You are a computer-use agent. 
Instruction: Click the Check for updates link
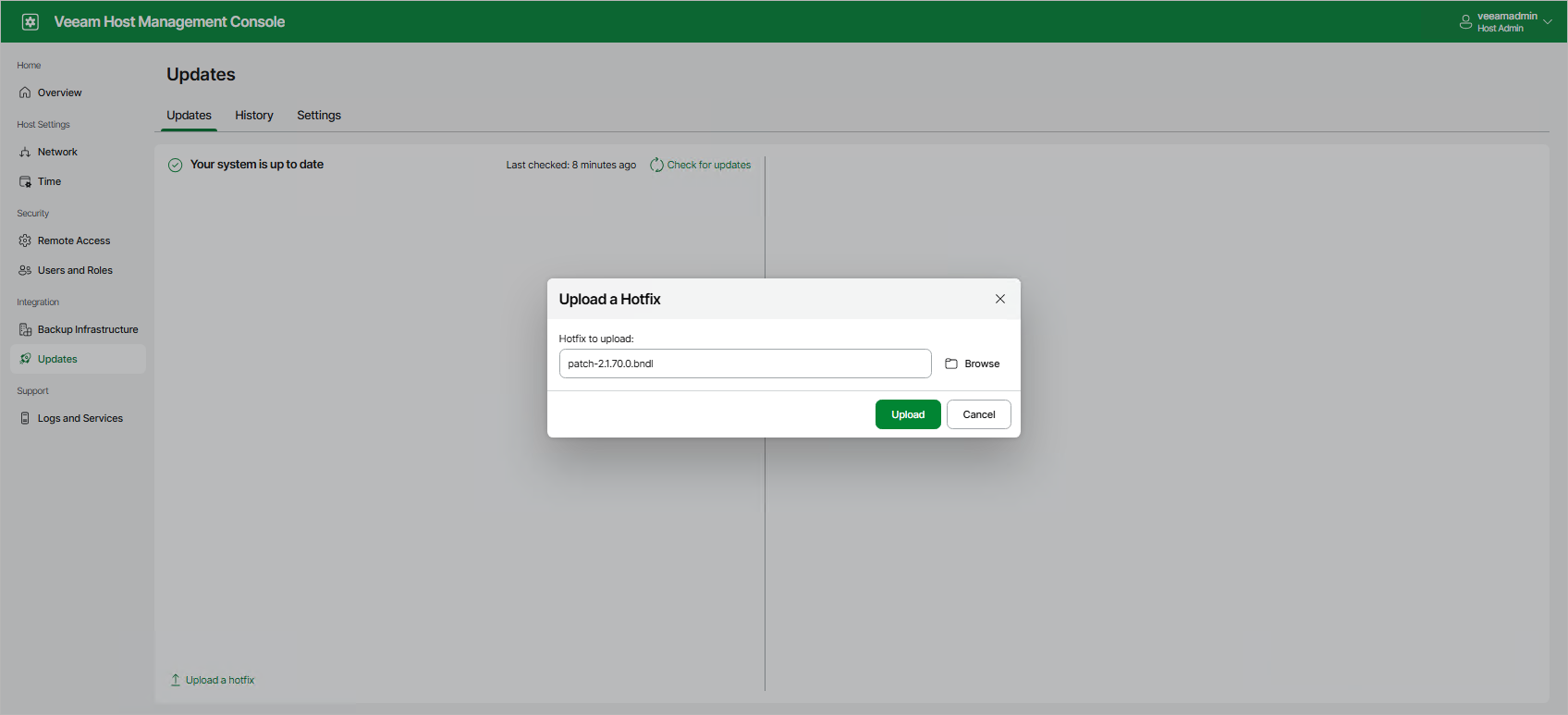709,165
